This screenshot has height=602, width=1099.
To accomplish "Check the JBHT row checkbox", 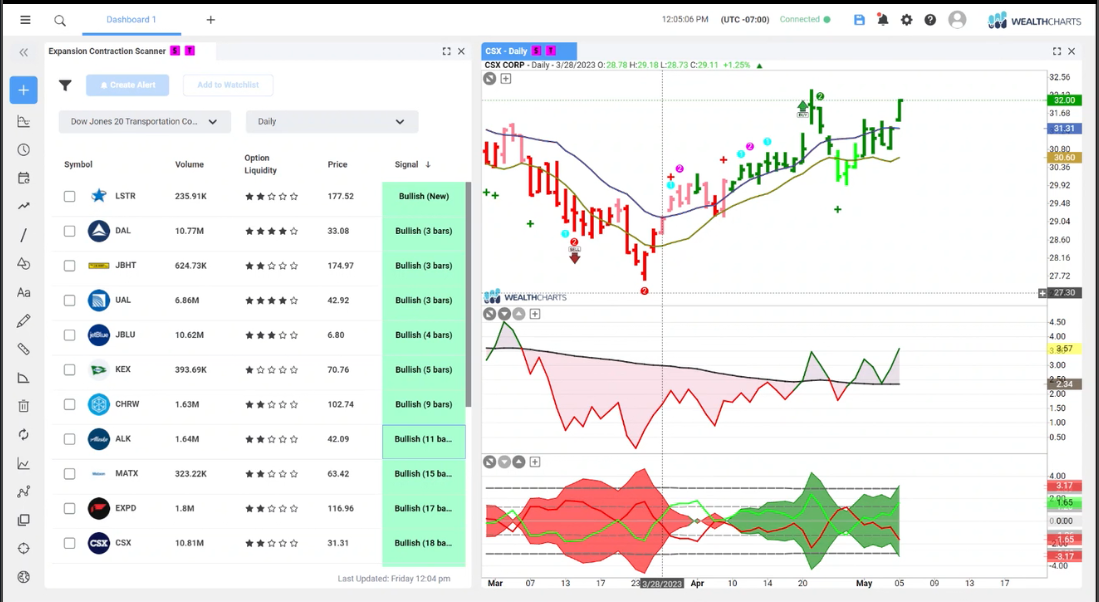I will (x=69, y=266).
